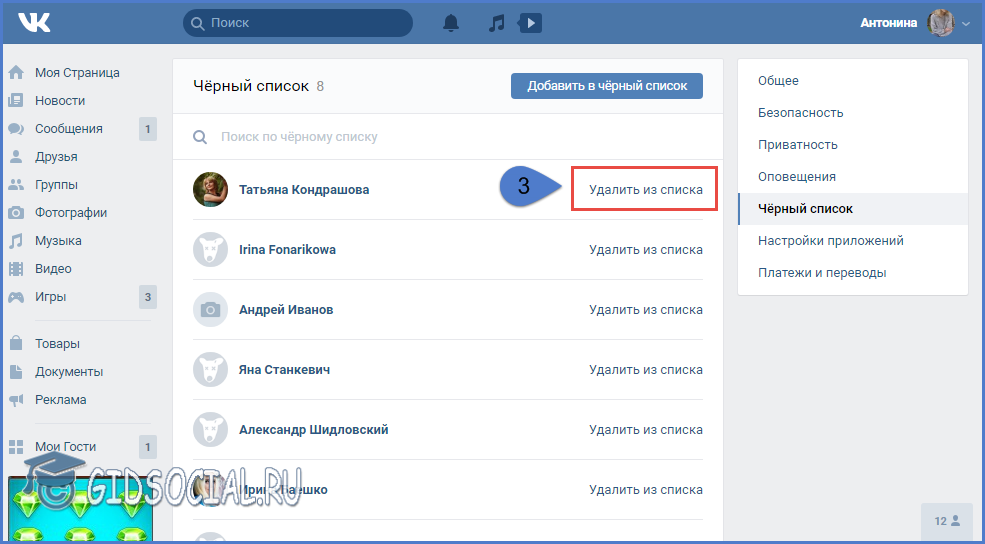Open Сообщения in sidebar
Screen dimensions: 985x544
tap(68, 129)
